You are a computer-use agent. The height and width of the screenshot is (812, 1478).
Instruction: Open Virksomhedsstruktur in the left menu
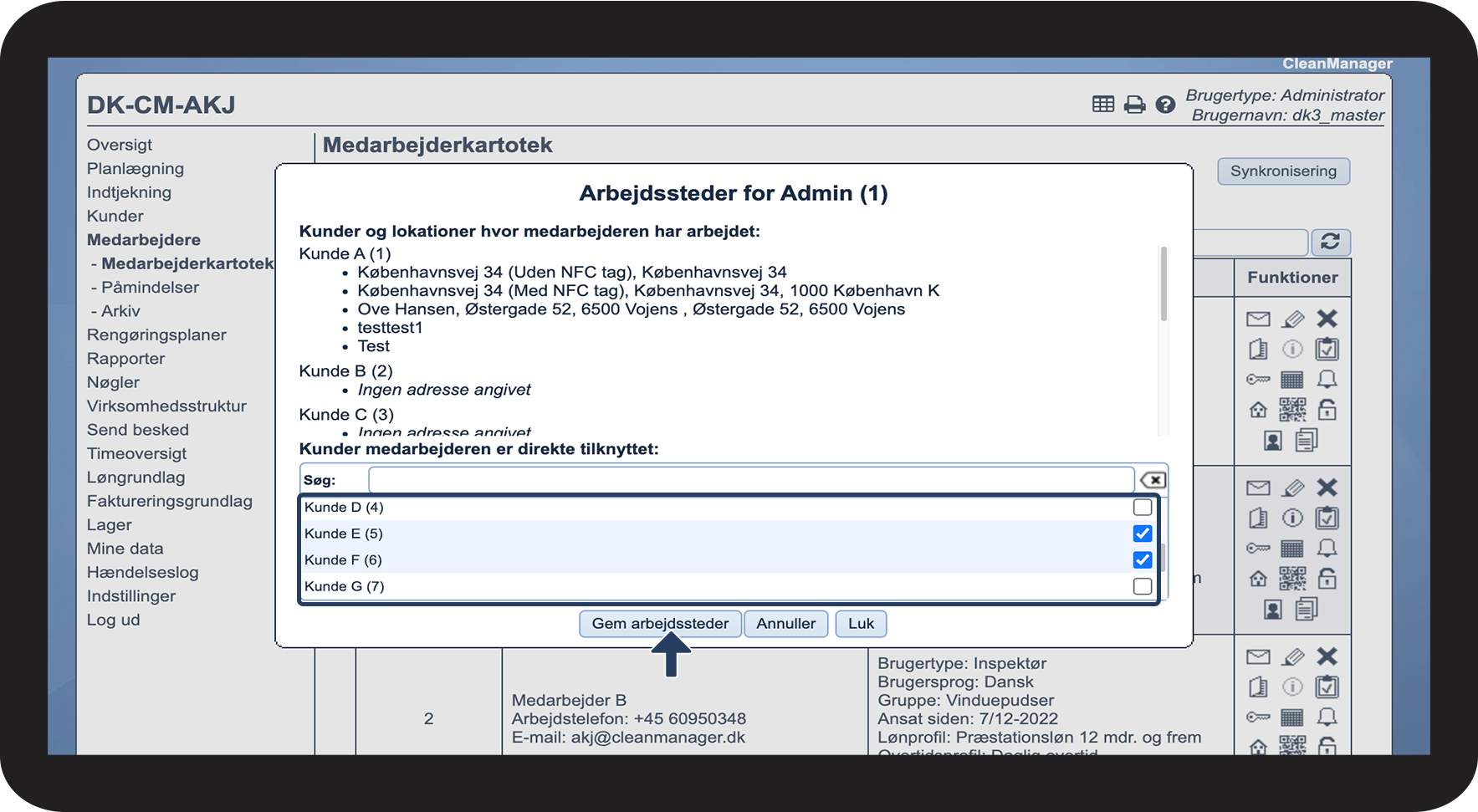click(166, 406)
